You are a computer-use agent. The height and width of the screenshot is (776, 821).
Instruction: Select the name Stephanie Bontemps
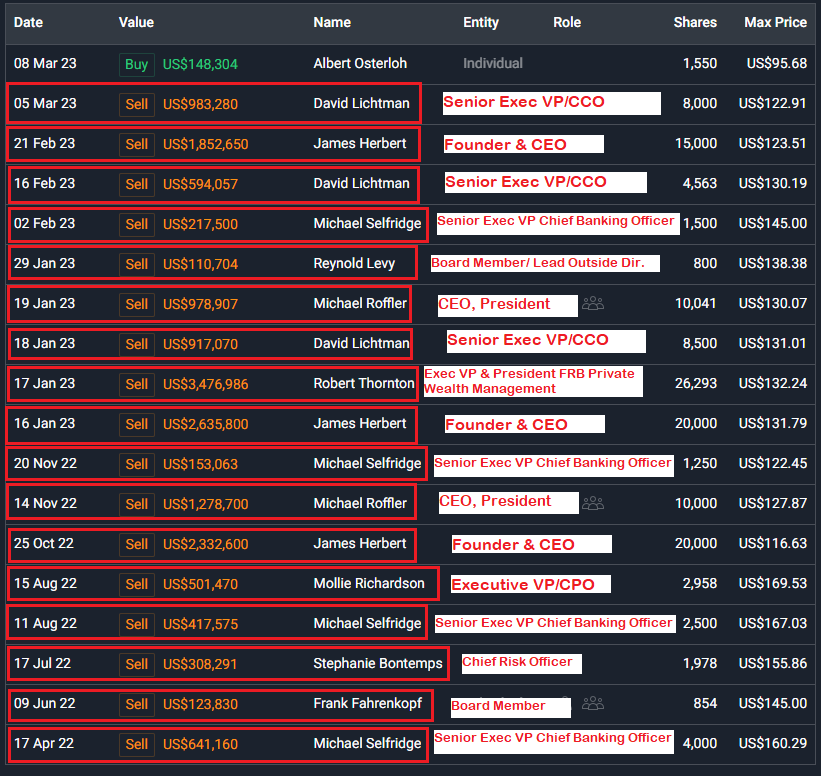click(378, 663)
